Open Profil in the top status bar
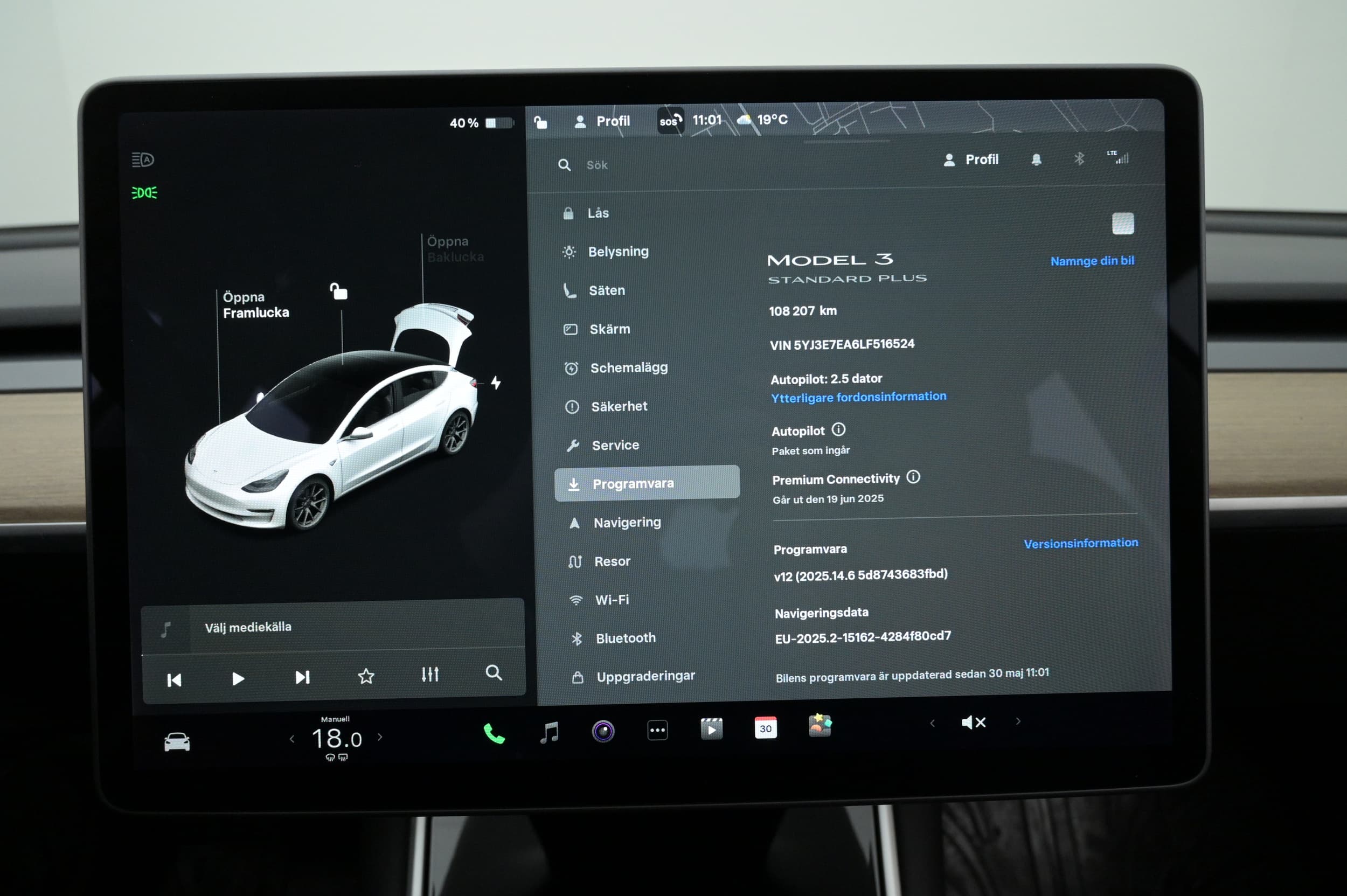1347x896 pixels. tap(602, 121)
